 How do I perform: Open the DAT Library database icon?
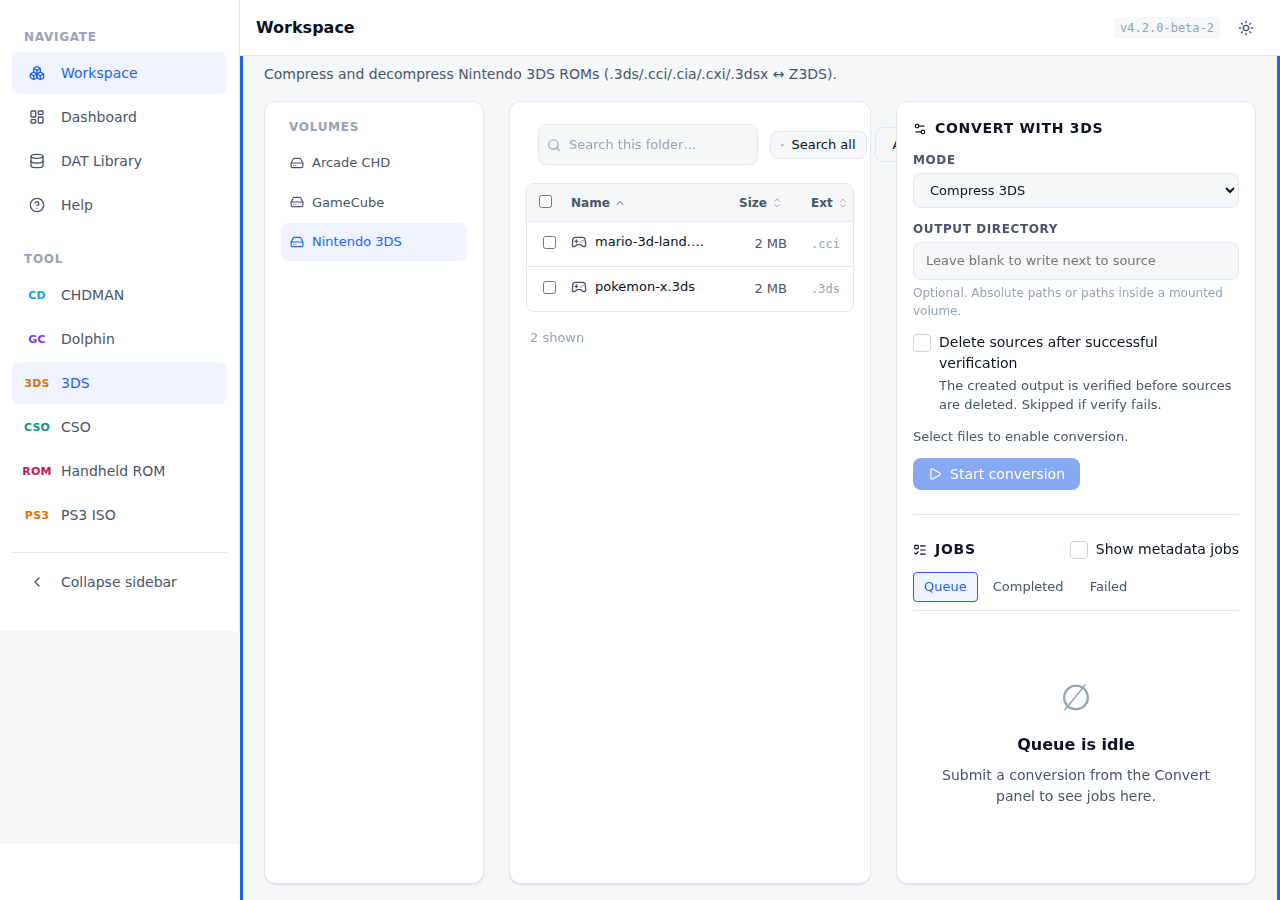37,161
